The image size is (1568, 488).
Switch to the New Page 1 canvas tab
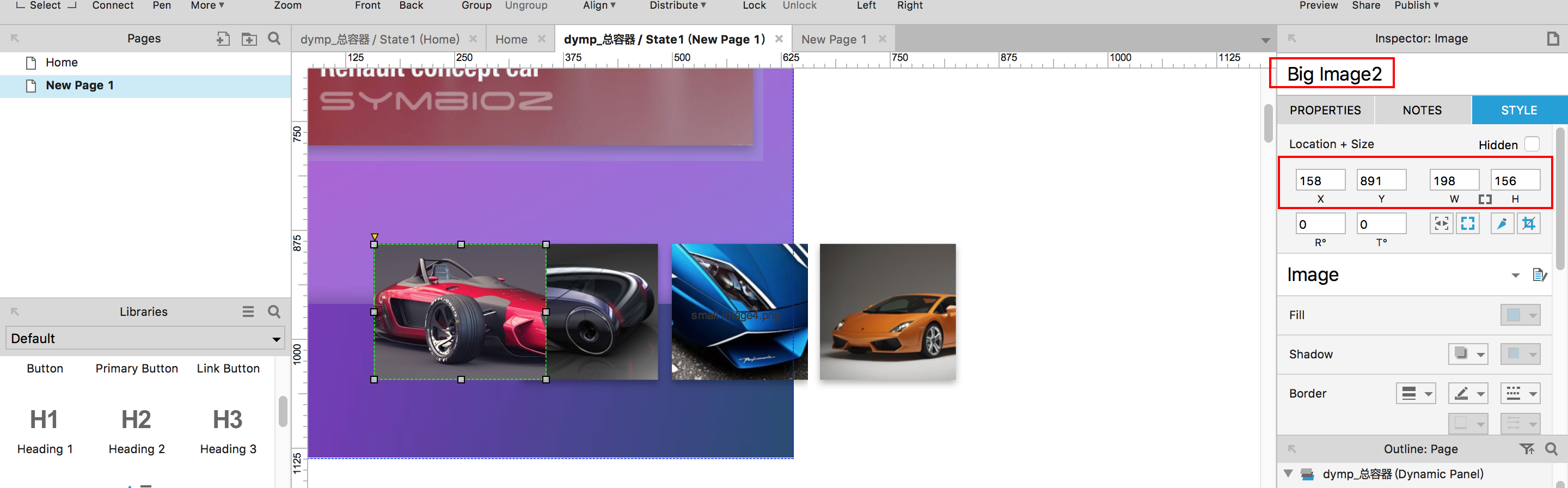coord(834,40)
